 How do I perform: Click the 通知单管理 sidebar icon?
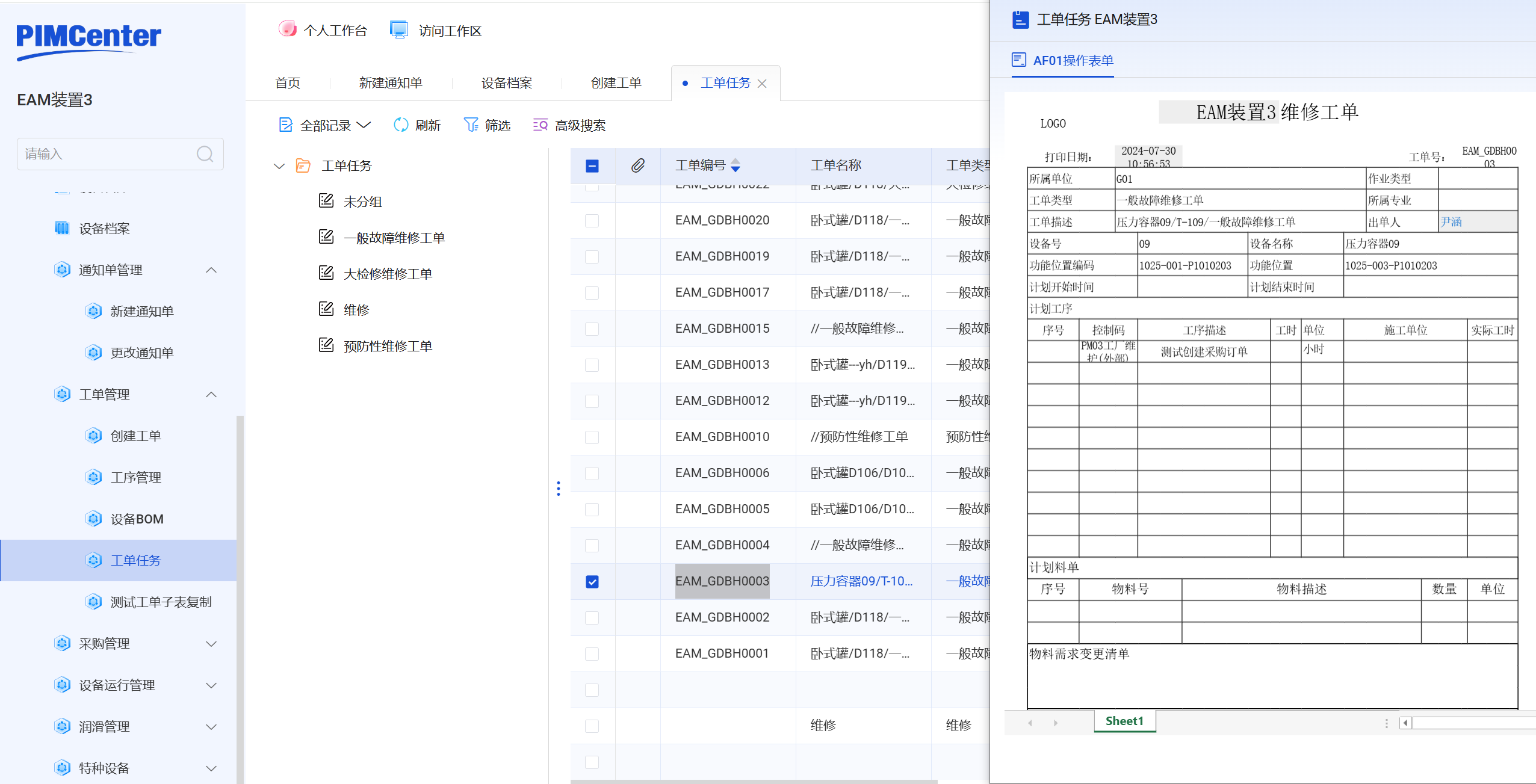(x=62, y=270)
